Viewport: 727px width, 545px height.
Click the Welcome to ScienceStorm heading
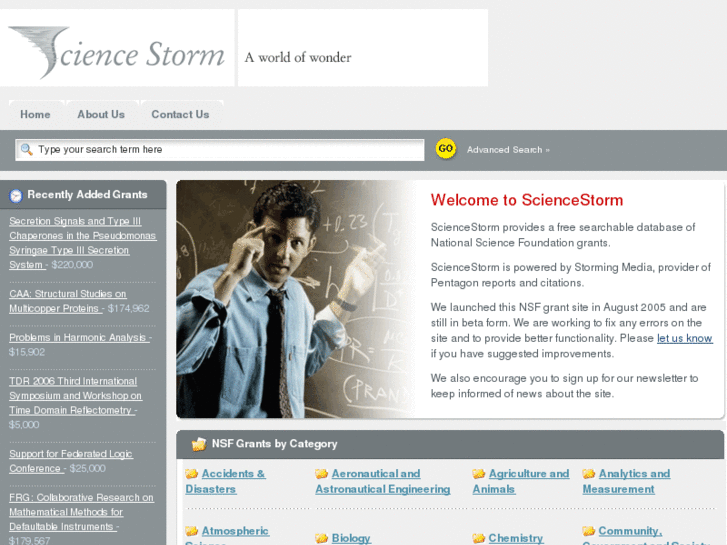pyautogui.click(x=527, y=200)
